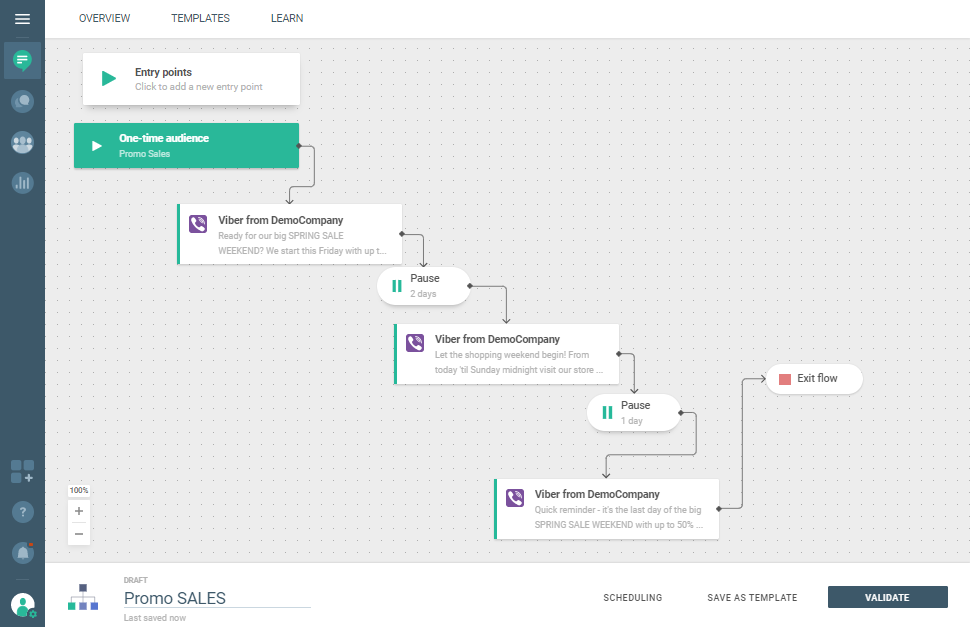The image size is (970, 627).
Task: Click the Validate button
Action: pyautogui.click(x=887, y=597)
